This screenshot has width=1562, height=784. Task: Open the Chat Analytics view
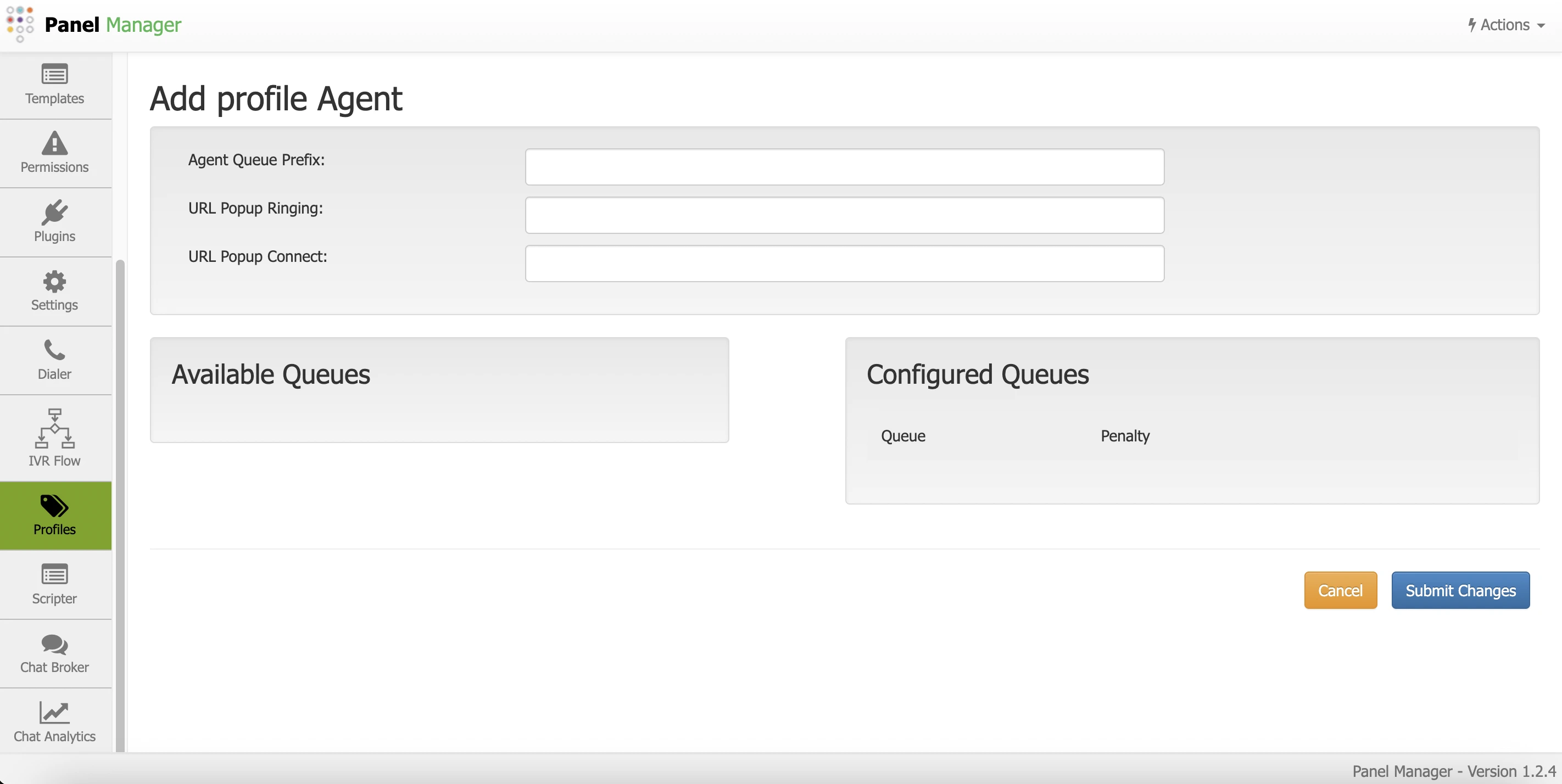(54, 721)
